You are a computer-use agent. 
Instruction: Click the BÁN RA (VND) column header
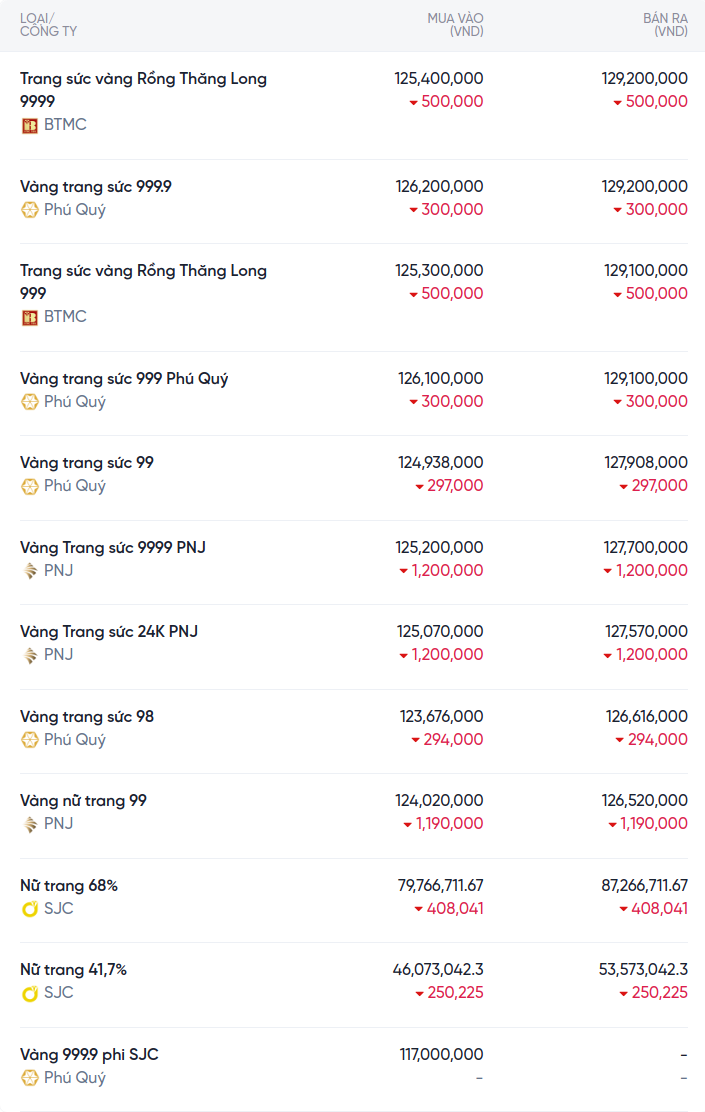[665, 25]
